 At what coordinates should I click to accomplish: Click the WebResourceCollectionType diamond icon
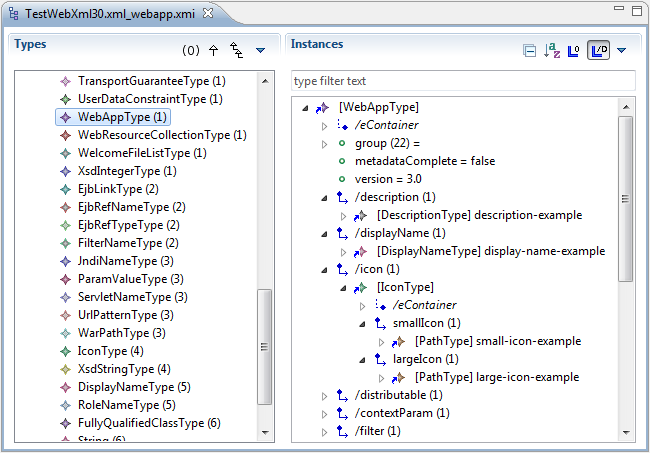point(65,135)
